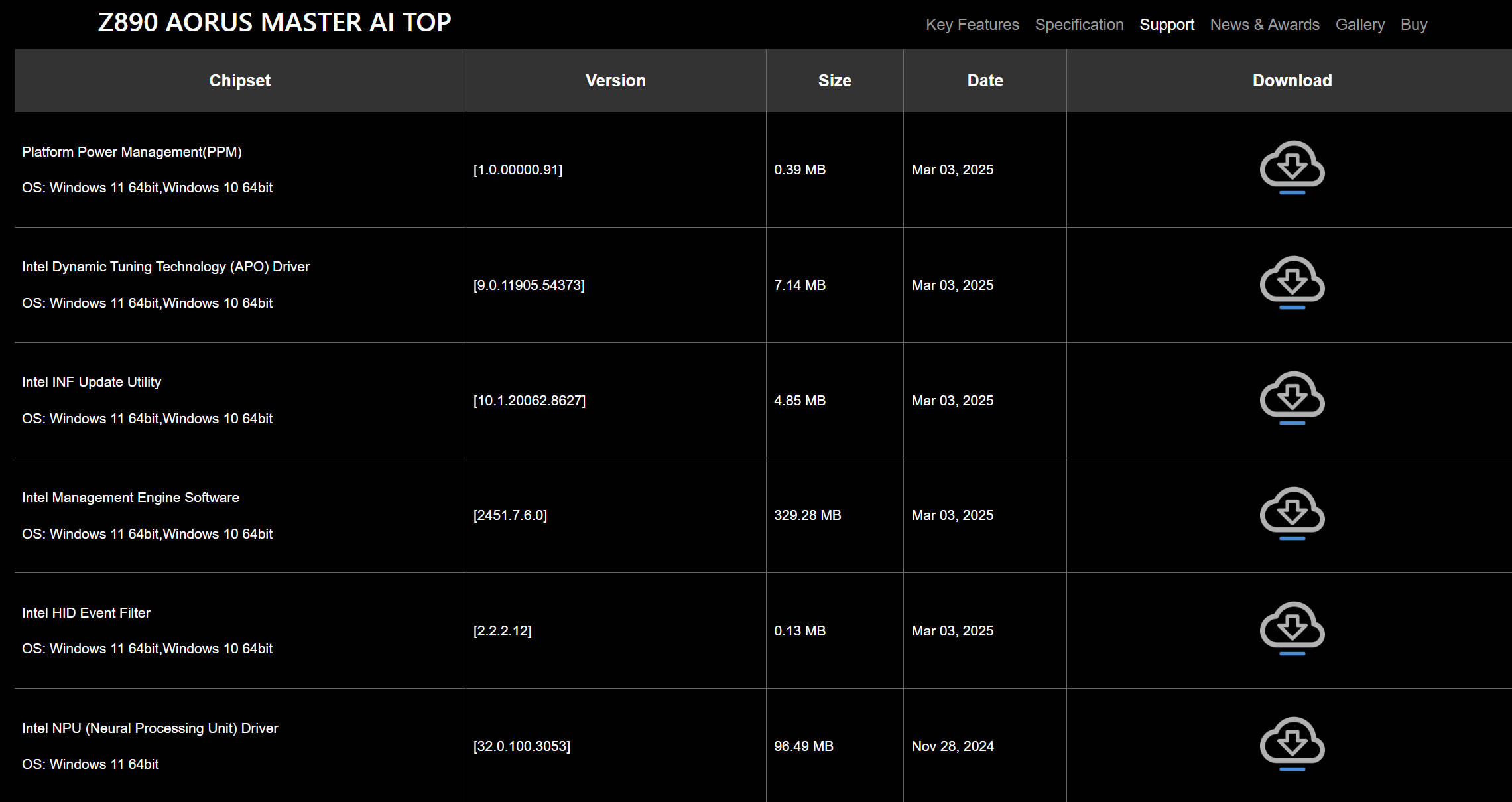Click the Download column header
The height and width of the screenshot is (802, 1512).
click(x=1292, y=80)
